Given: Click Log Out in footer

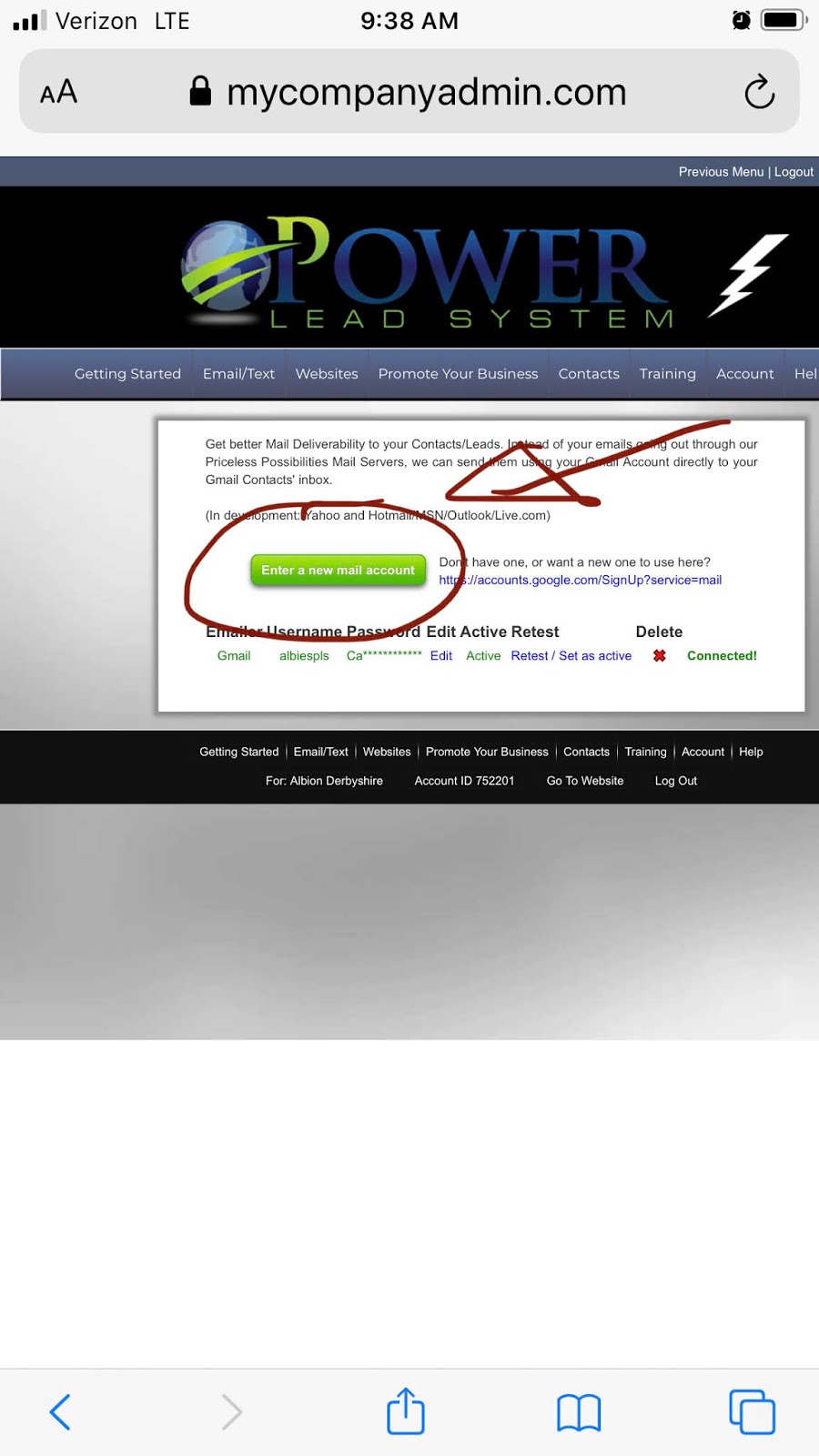Looking at the screenshot, I should pos(676,781).
